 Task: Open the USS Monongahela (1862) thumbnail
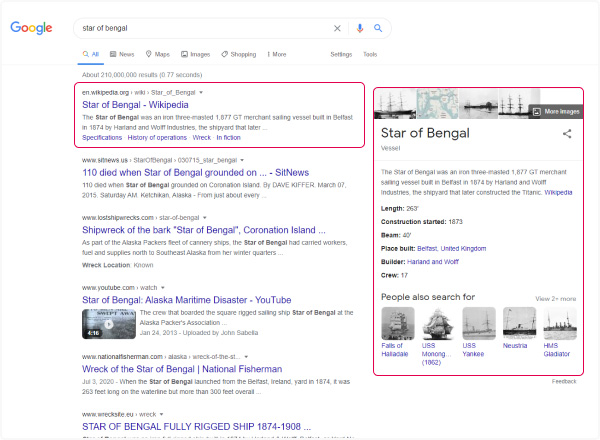(438, 323)
